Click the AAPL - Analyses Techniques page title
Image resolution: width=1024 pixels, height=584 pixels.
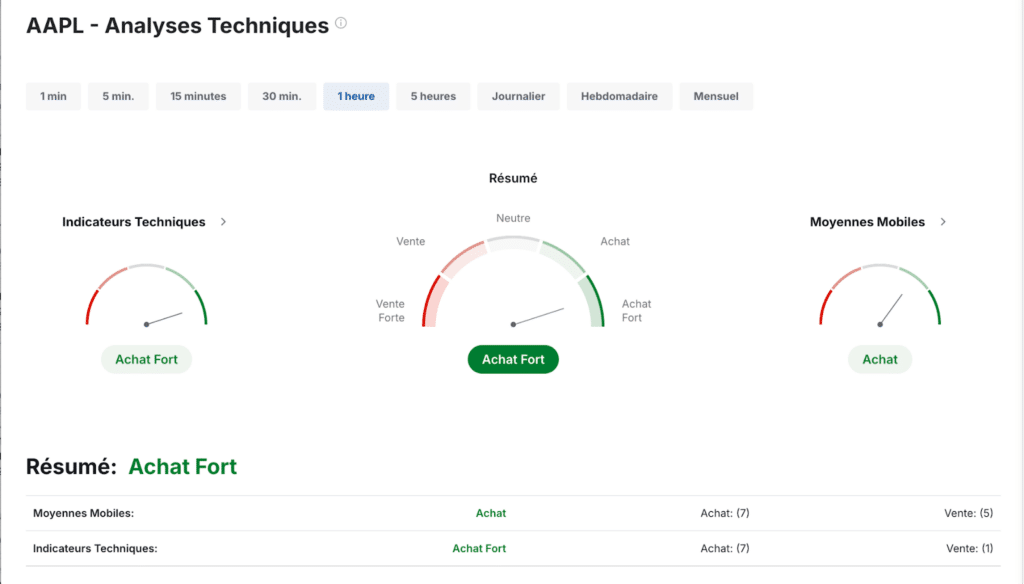click(x=178, y=25)
